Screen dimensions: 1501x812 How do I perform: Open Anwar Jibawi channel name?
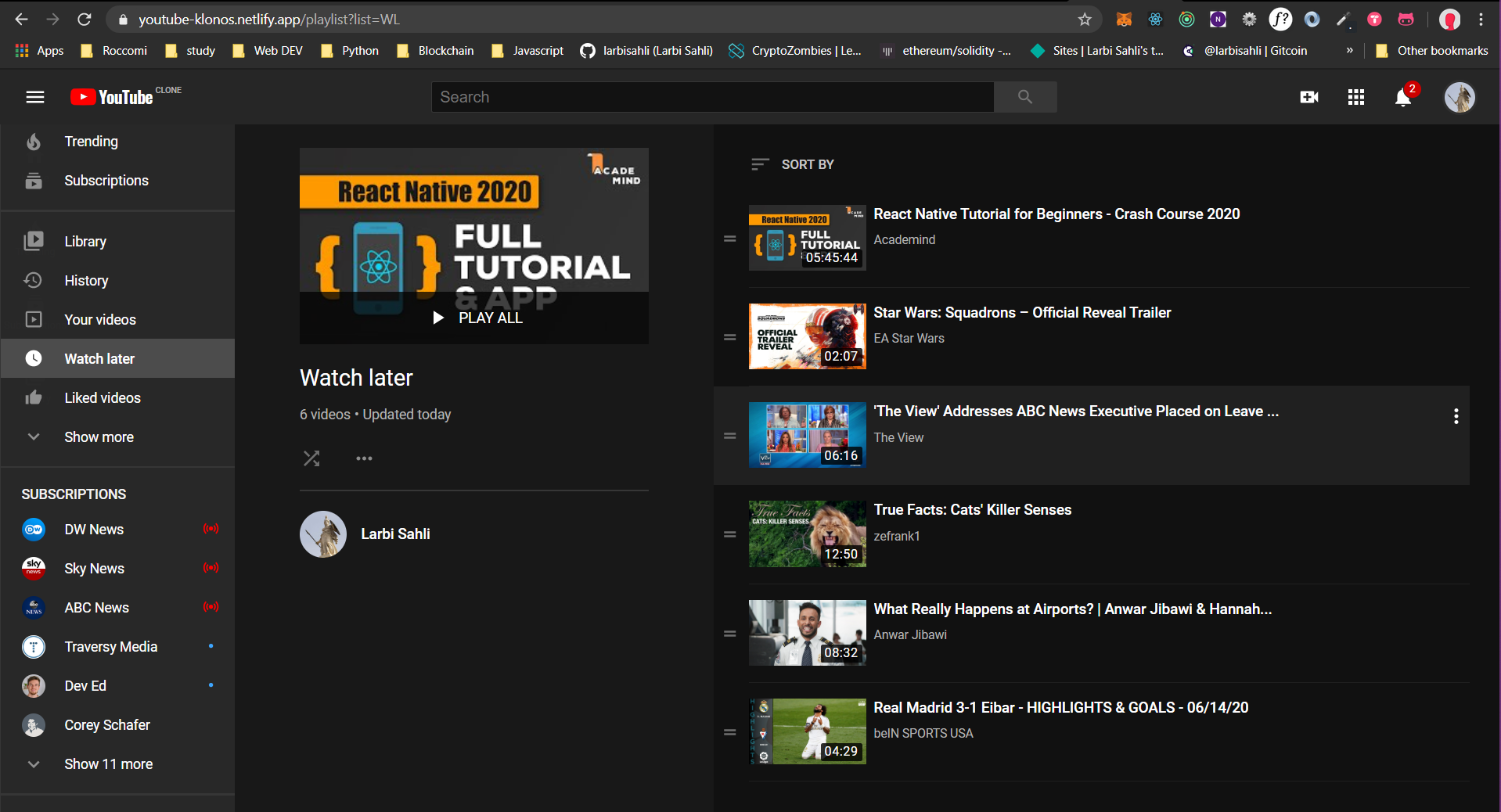(910, 634)
